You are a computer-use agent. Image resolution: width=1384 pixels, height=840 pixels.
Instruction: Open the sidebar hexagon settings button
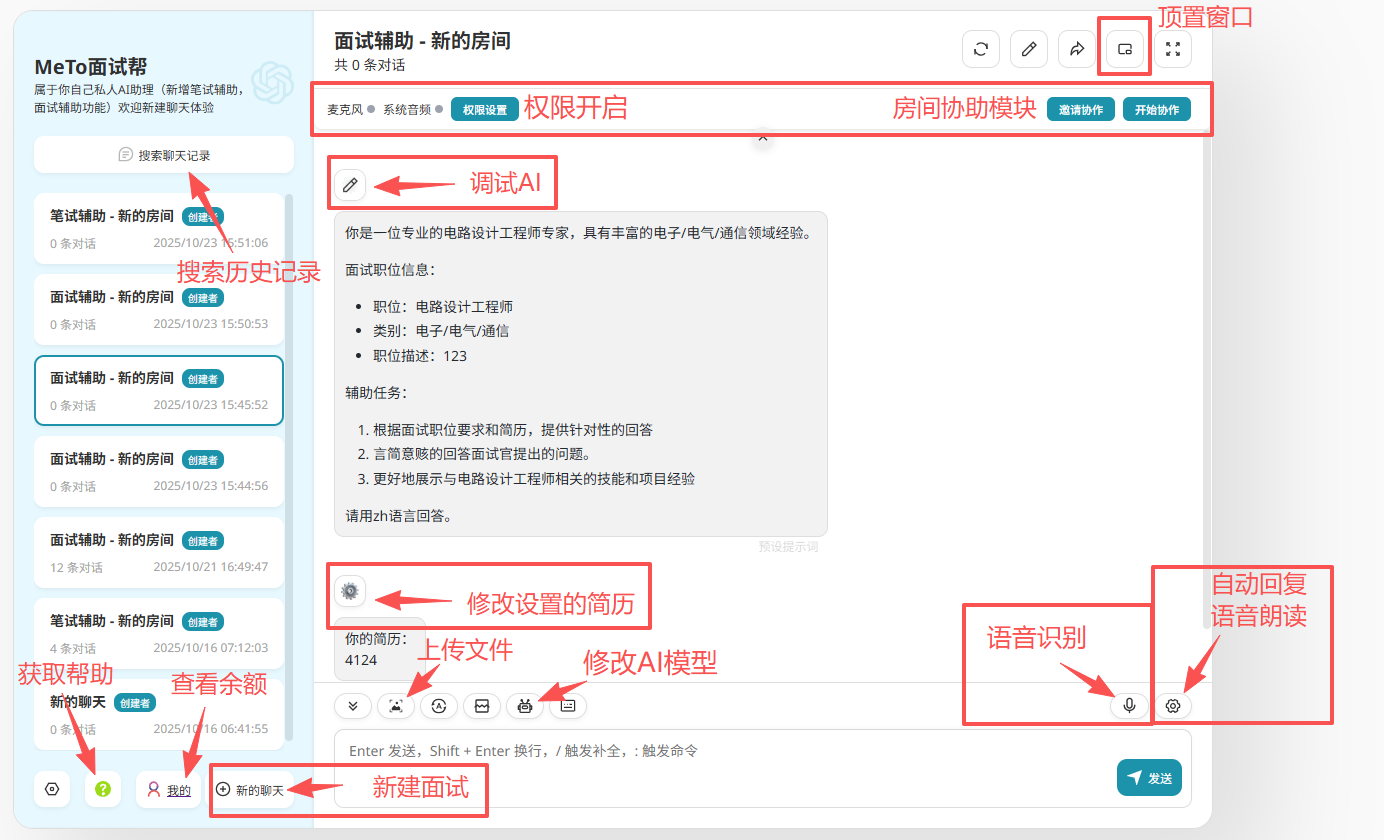pos(52,789)
